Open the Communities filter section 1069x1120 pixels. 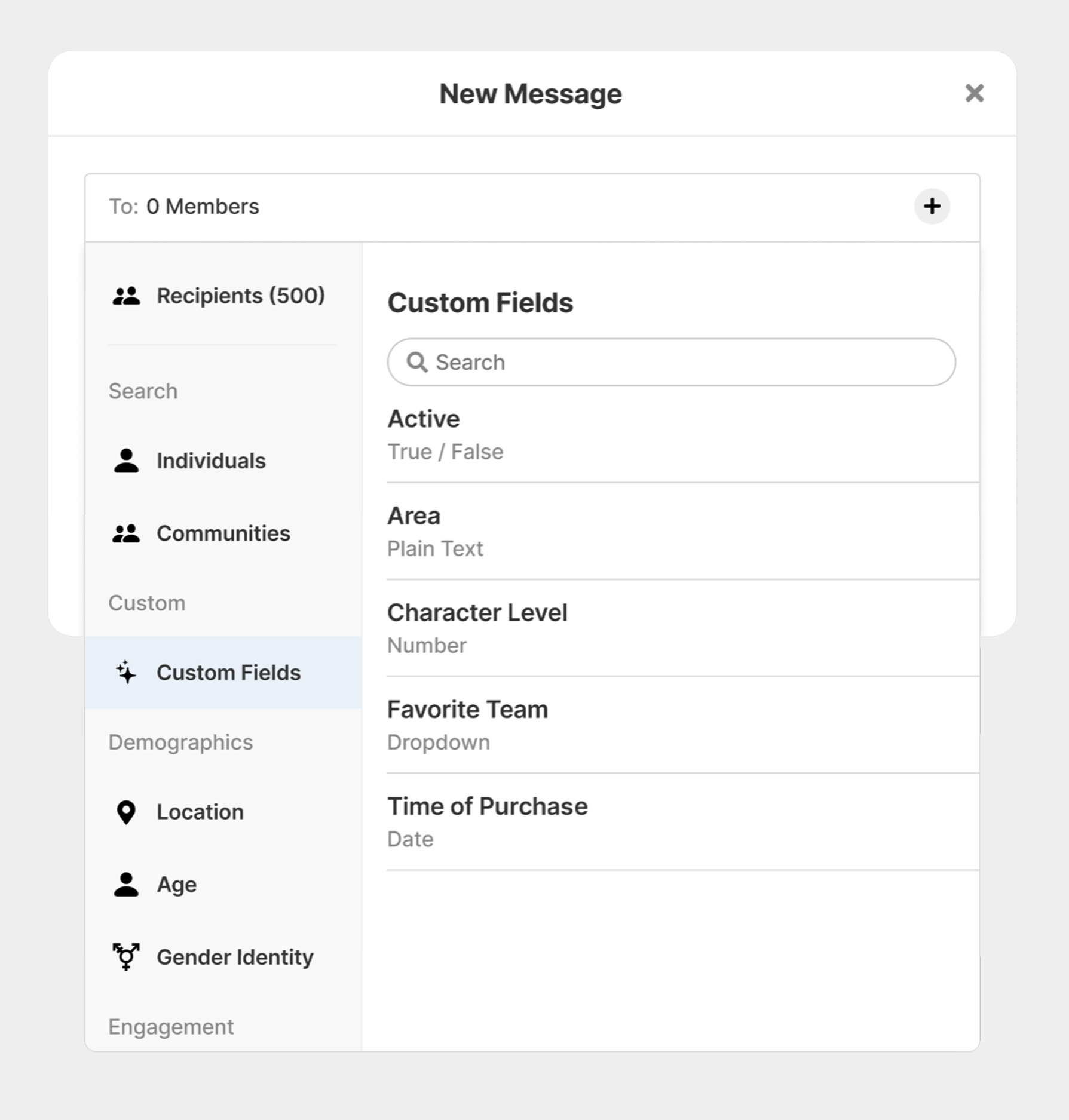click(x=223, y=533)
